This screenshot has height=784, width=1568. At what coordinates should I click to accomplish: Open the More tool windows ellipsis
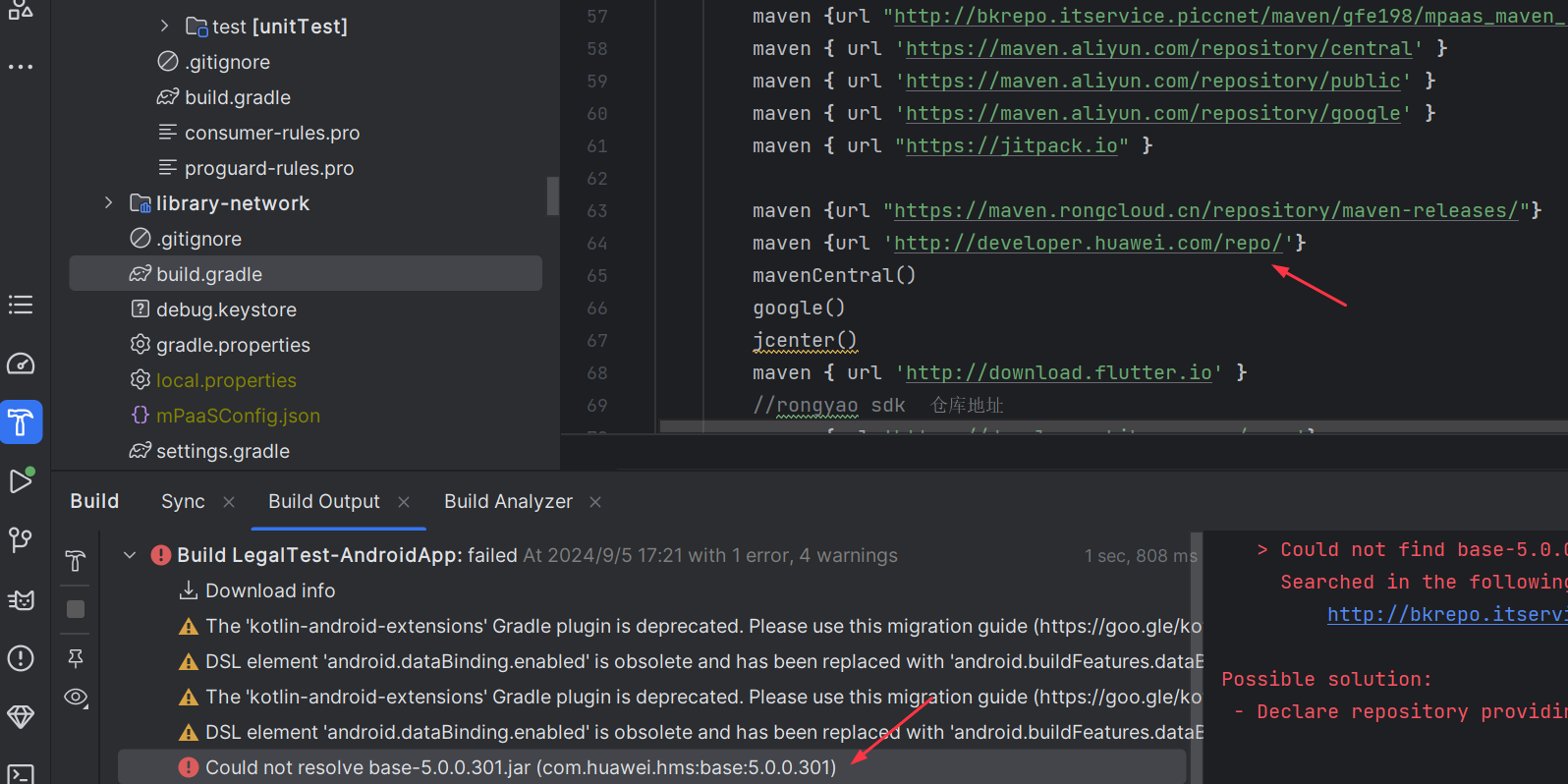coord(21,67)
